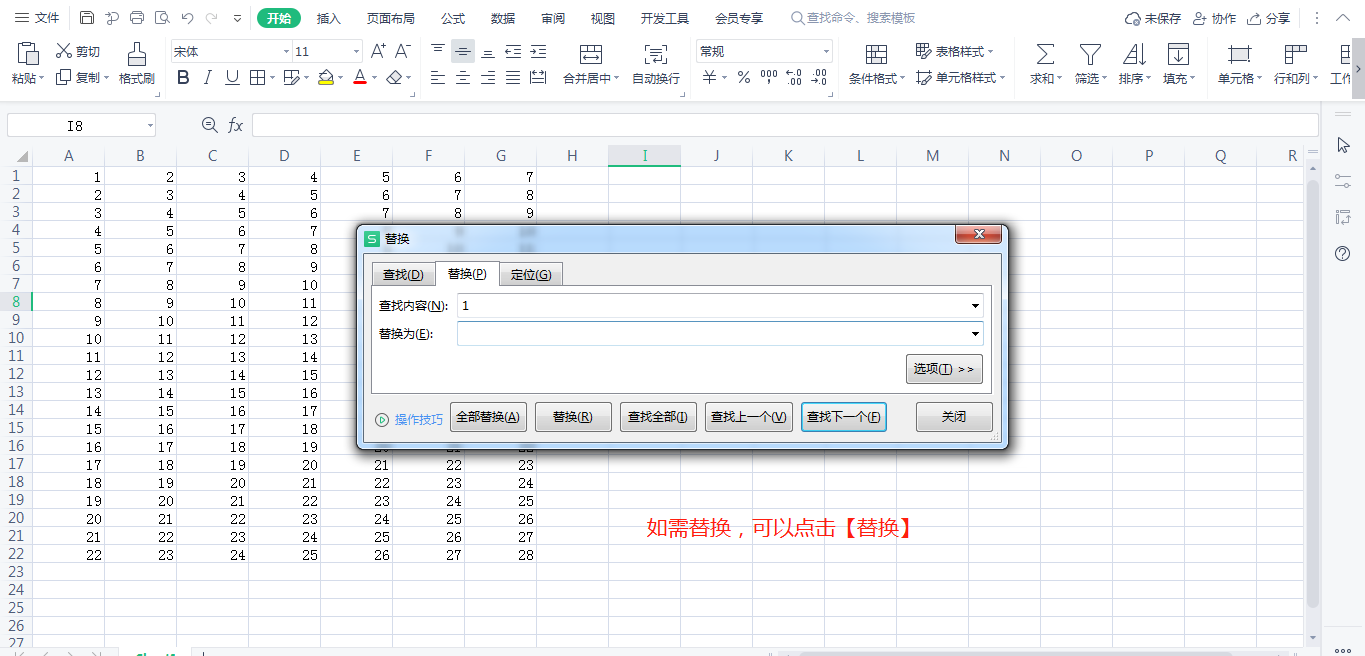Click the Replace with (替换为) input field
The height and width of the screenshot is (656, 1365).
click(712, 334)
